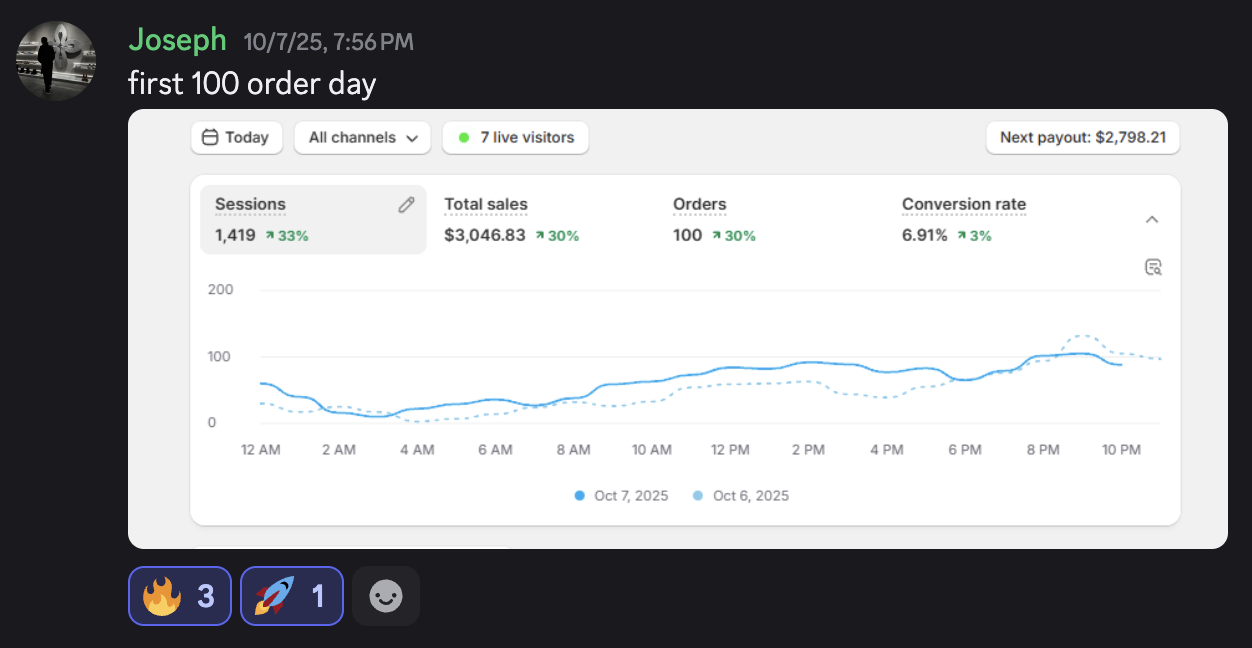Toggle Oct 6, 2025 series in legend
1252x648 pixels.
coord(741,496)
